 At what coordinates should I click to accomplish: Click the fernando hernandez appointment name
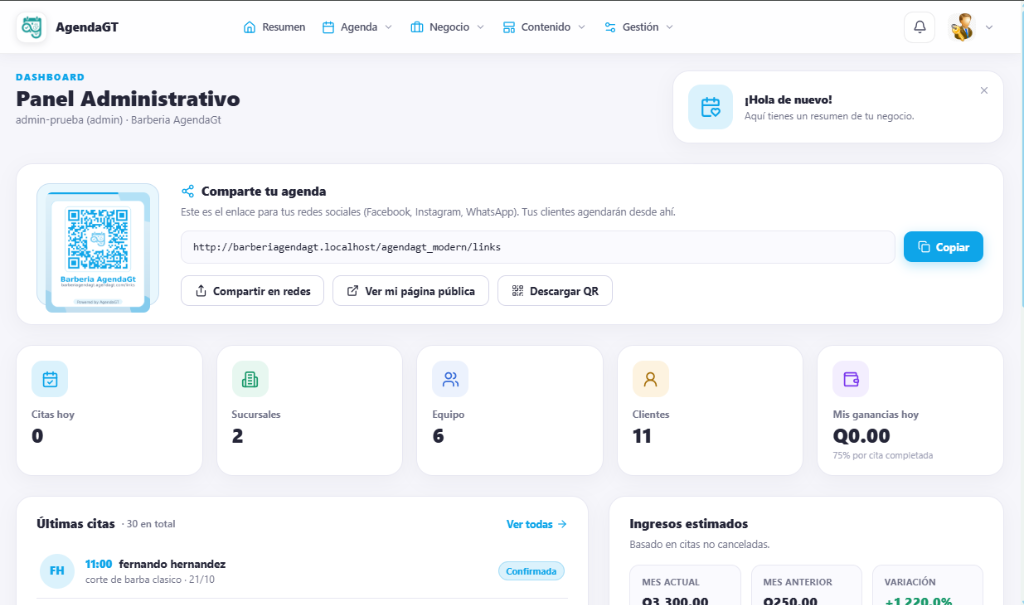point(172,564)
